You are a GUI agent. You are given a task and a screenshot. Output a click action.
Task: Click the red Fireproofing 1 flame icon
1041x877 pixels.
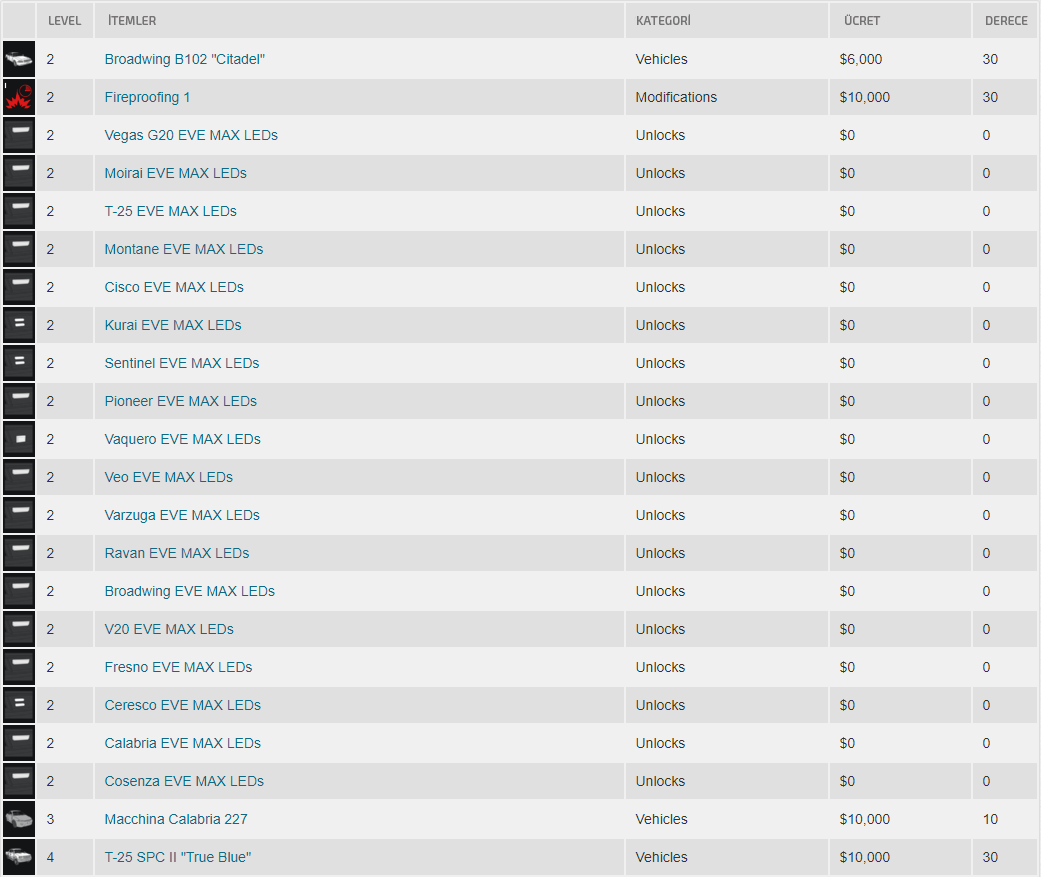point(19,97)
